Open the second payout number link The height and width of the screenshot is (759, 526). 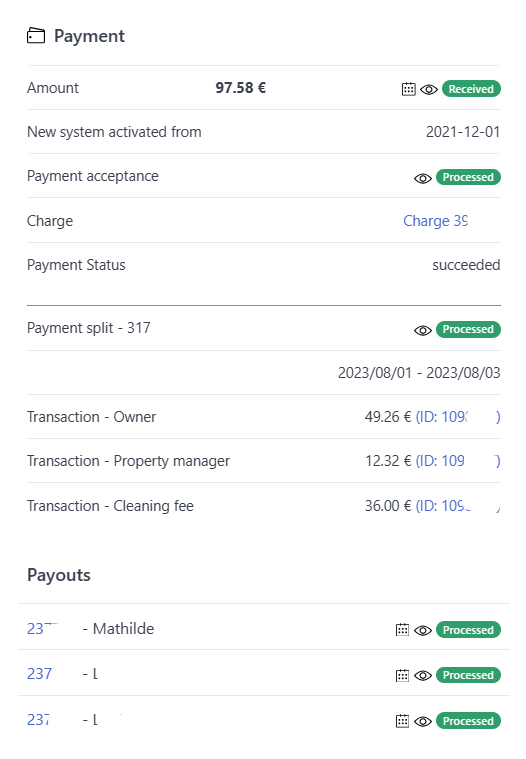tap(39, 674)
